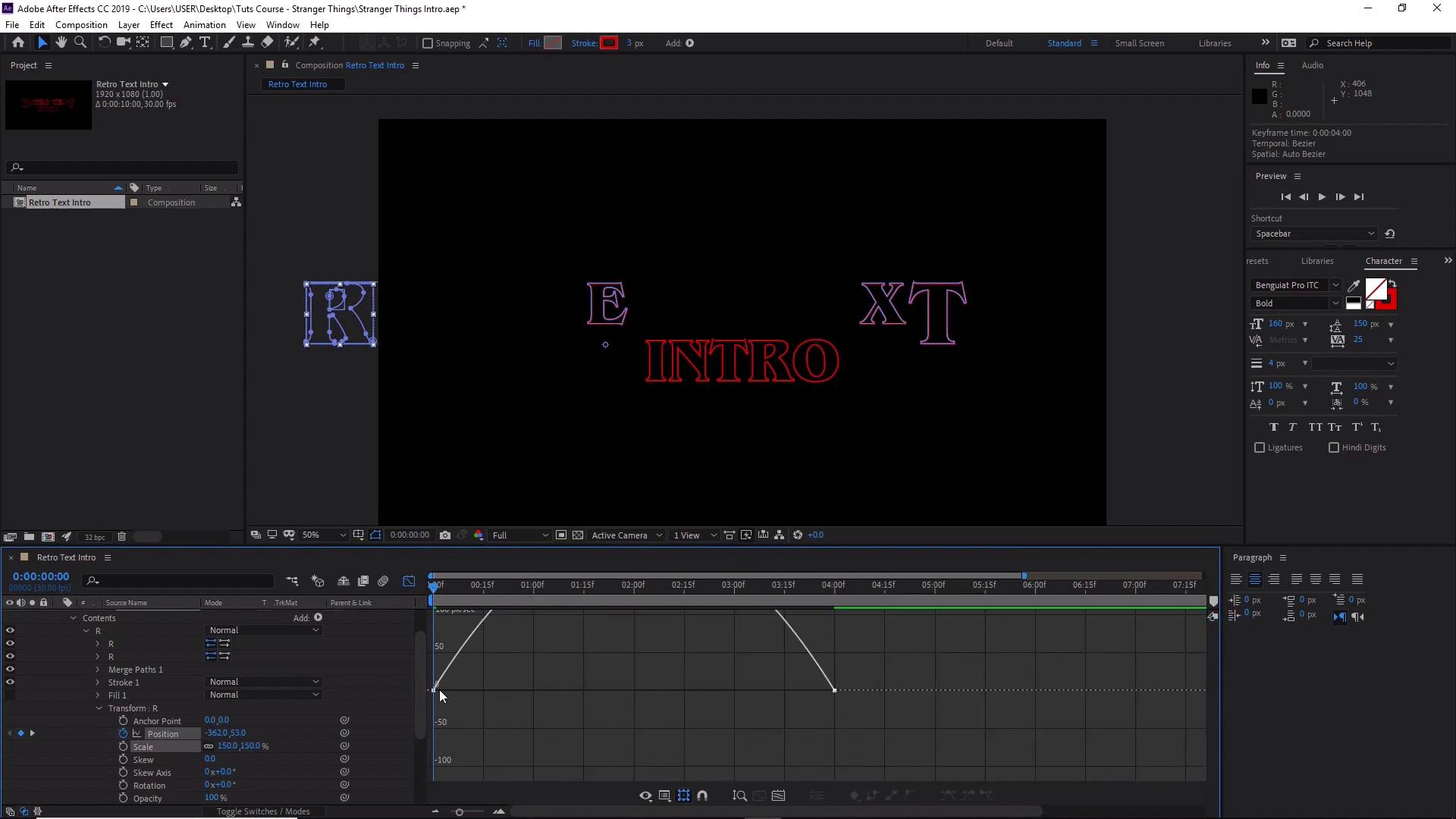
Task: Click fit all graphs to view icon
Action: tap(778, 795)
